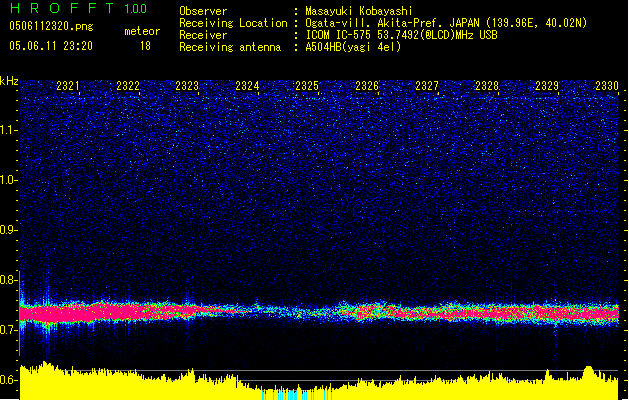This screenshot has height=400, width=629.
Task: Click the kHz axis unit label
Action: point(9,81)
